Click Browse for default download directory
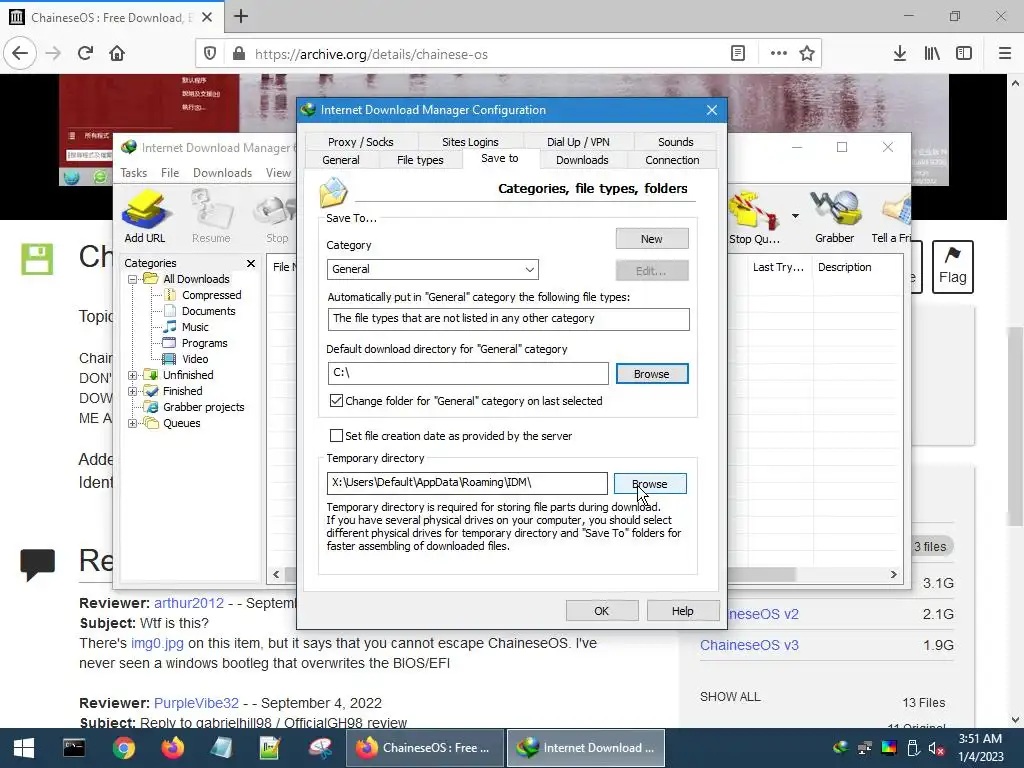1024x768 pixels. (652, 374)
